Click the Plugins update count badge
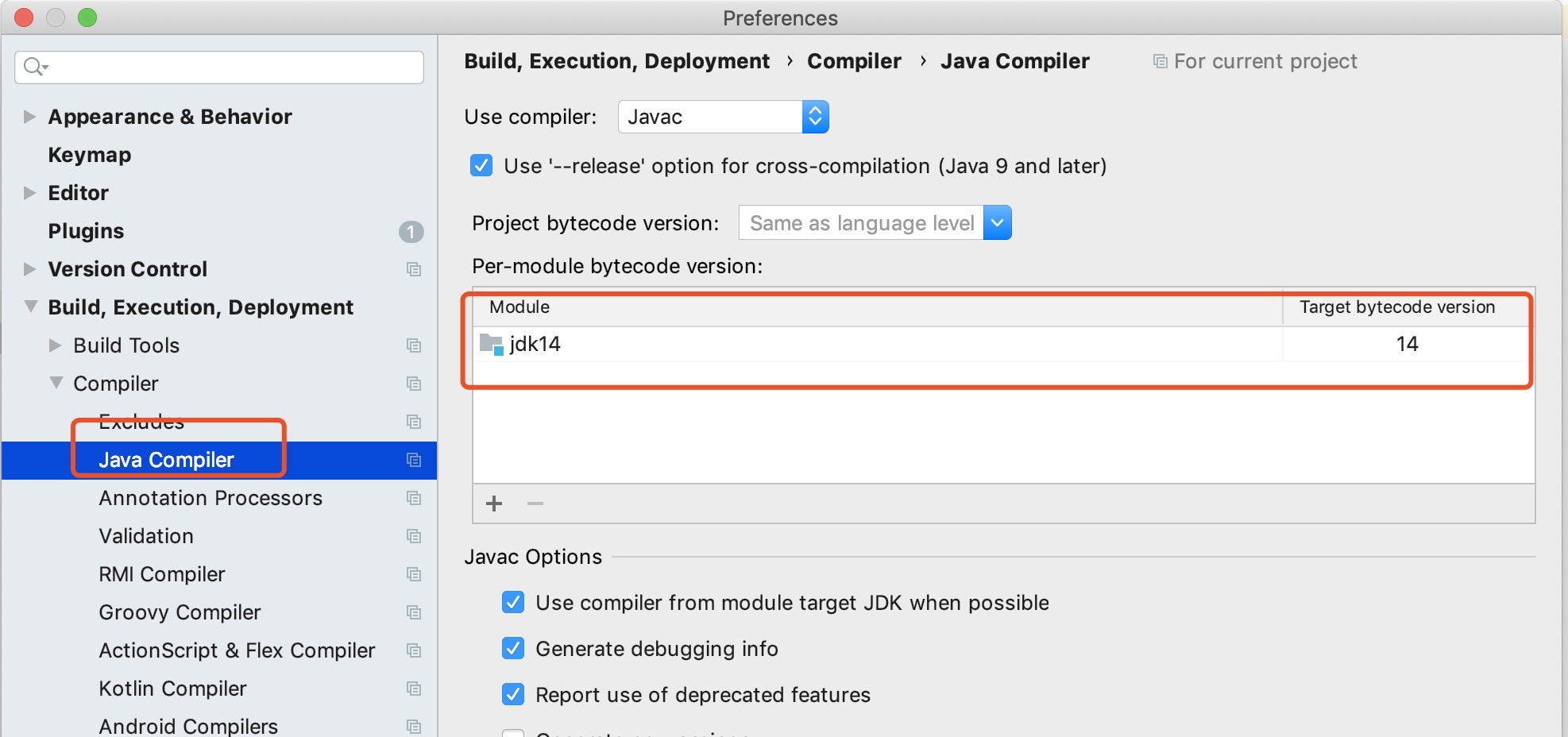 [411, 231]
